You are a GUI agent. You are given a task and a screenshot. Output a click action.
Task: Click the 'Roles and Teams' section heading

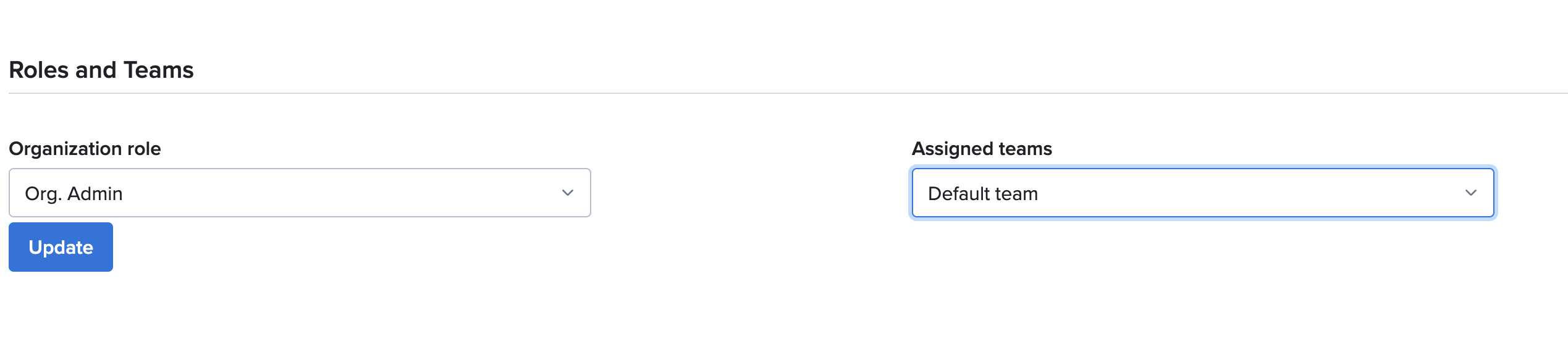click(101, 70)
